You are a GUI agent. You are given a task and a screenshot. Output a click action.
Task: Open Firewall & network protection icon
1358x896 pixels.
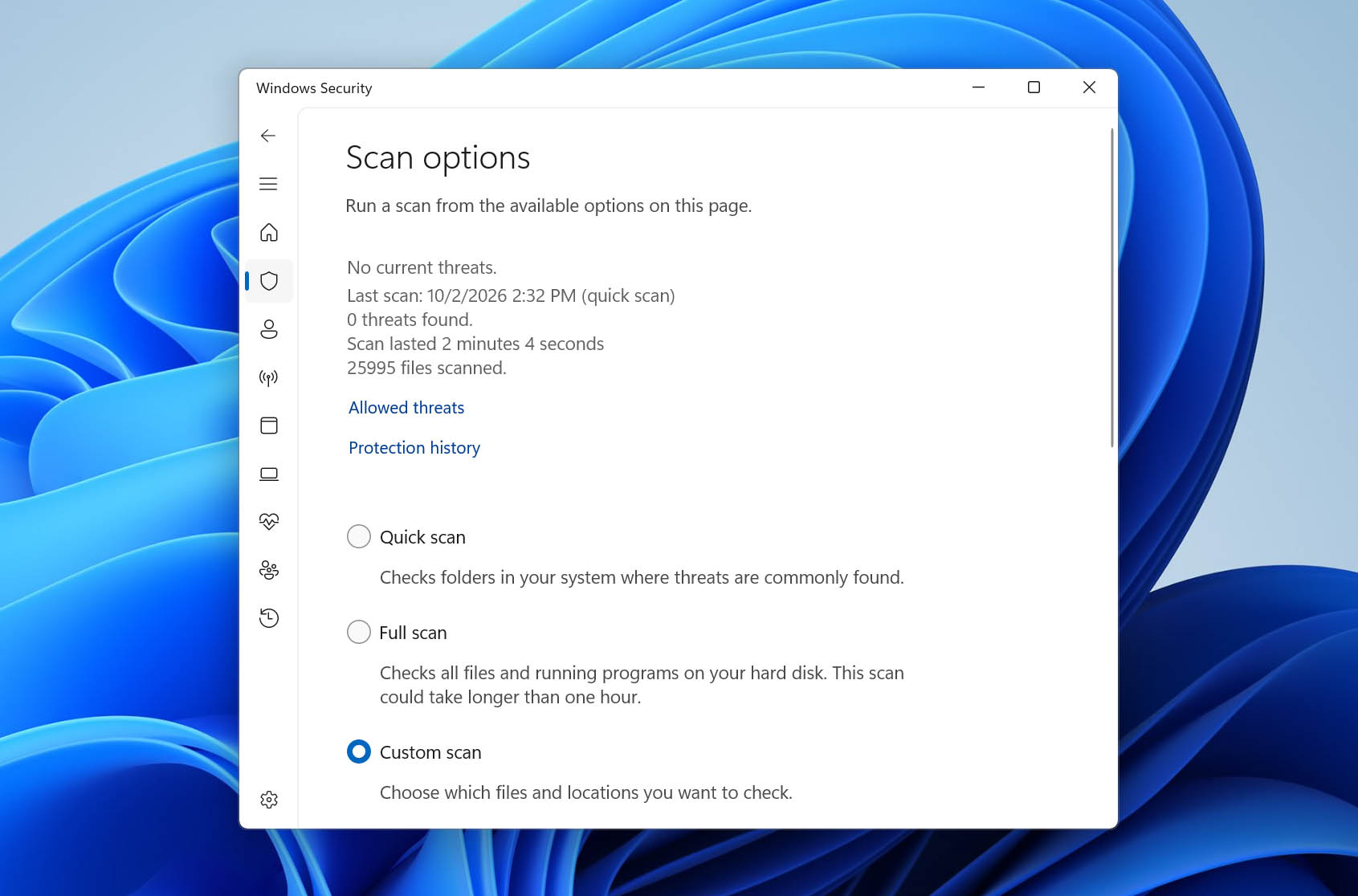[269, 377]
